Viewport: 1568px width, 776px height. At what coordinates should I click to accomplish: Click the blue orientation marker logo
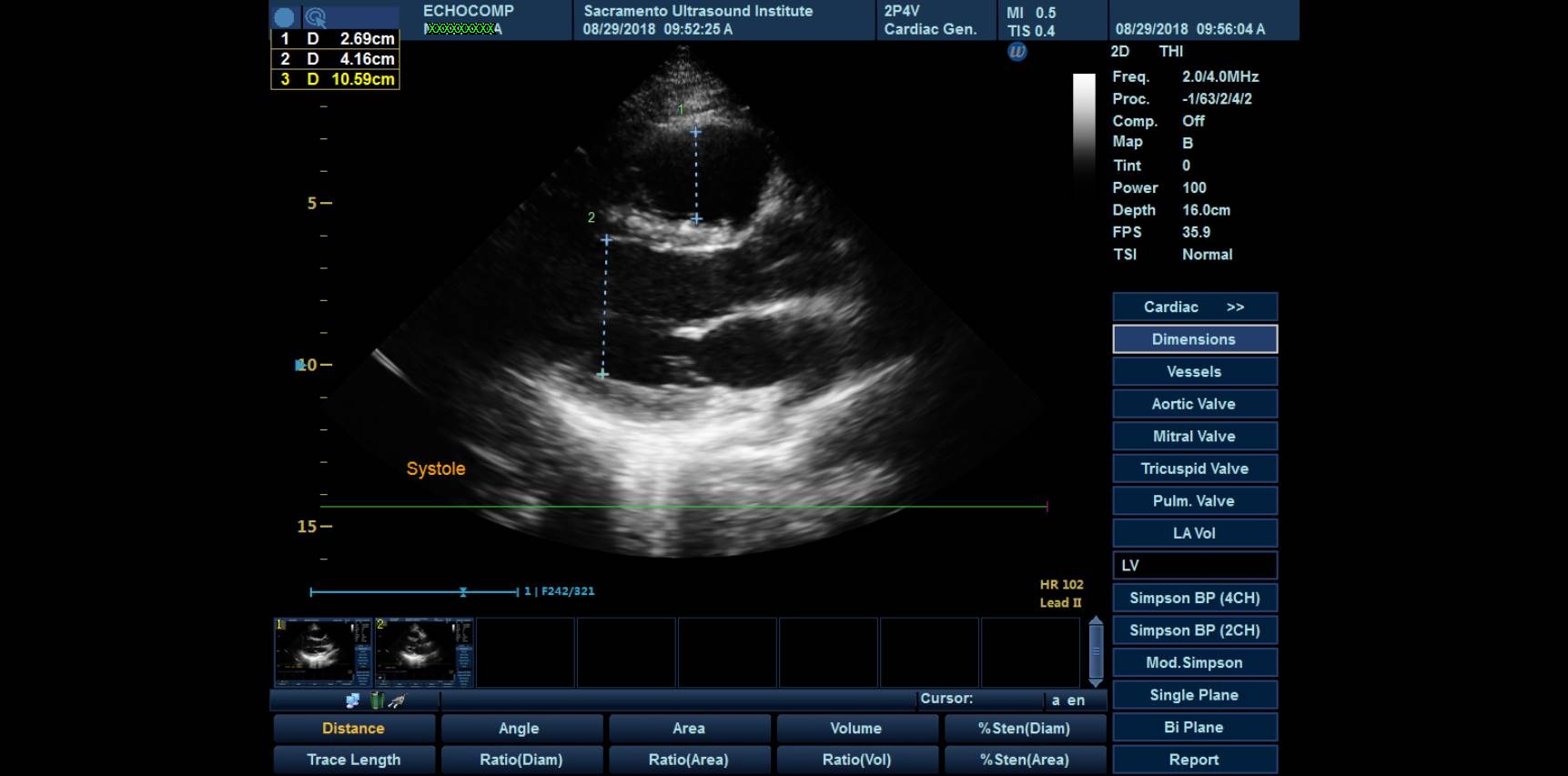click(1017, 52)
